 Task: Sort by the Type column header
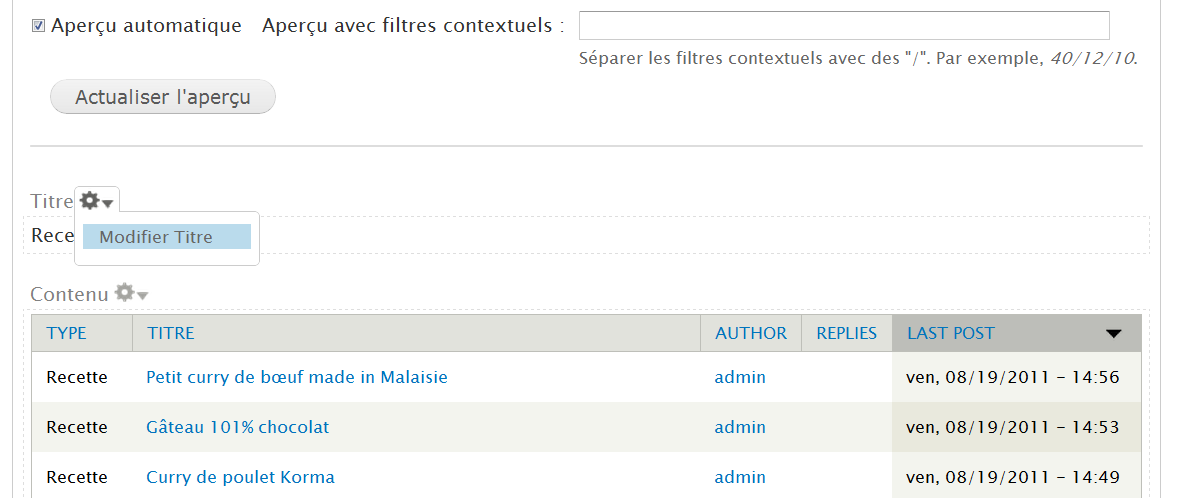tap(67, 333)
